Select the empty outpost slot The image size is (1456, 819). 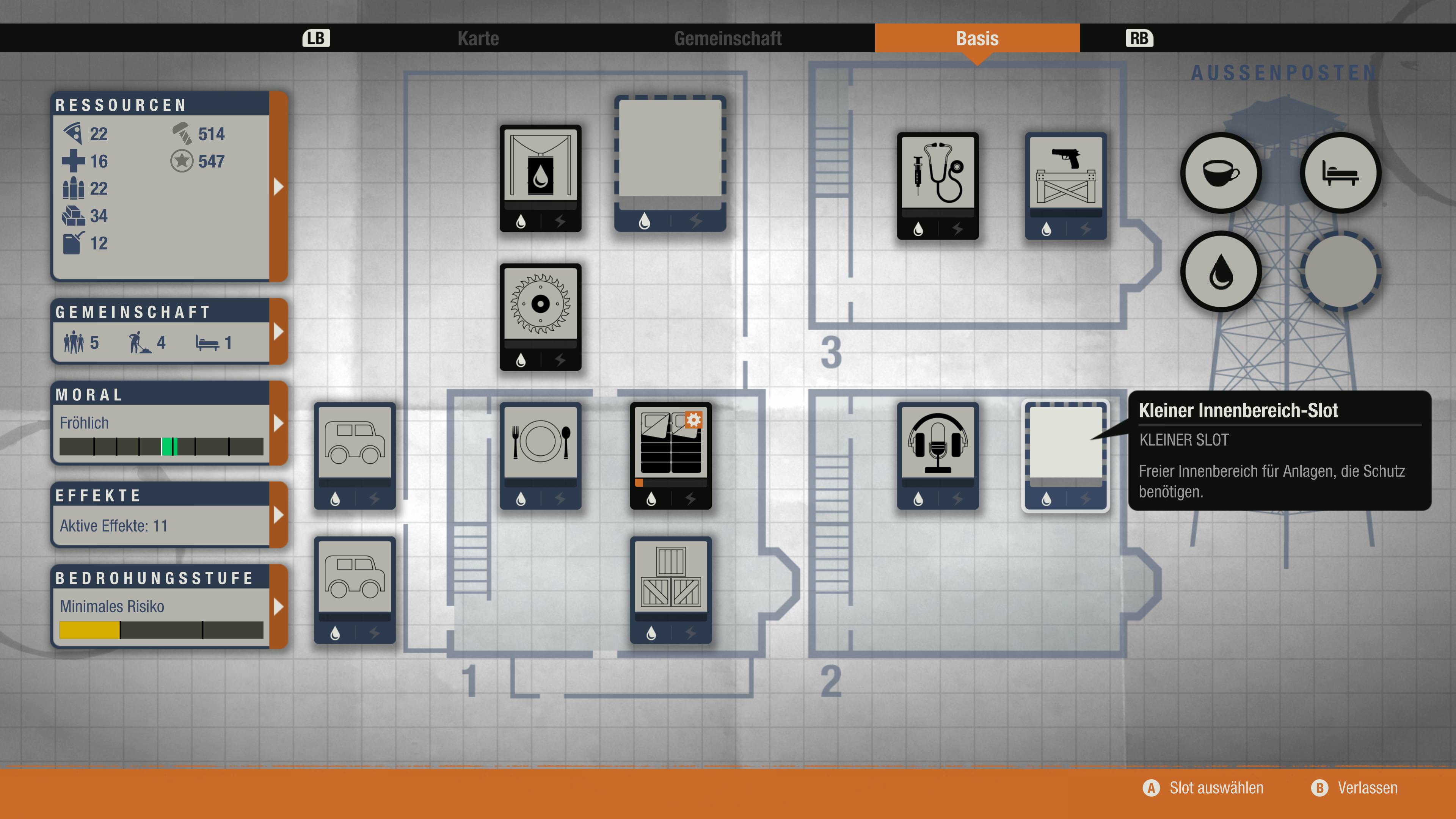point(1341,271)
